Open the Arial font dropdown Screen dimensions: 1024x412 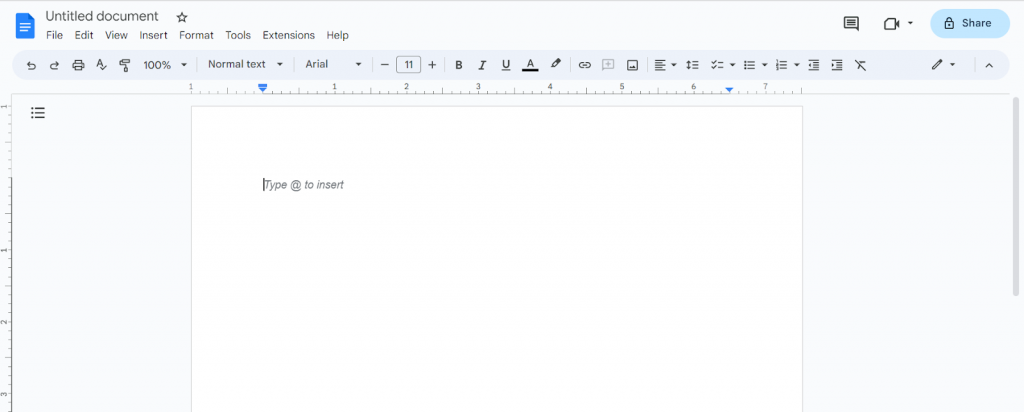tap(333, 64)
